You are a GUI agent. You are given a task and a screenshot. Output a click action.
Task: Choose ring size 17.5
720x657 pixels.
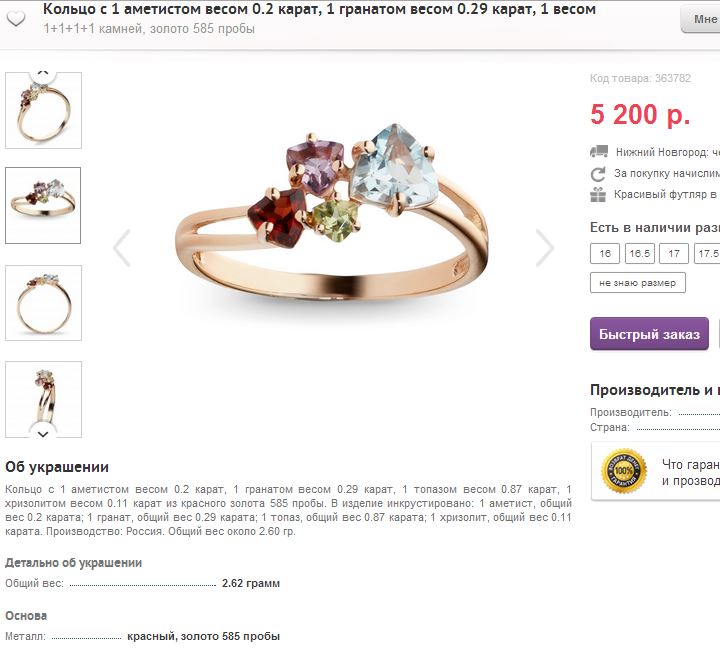tap(708, 253)
